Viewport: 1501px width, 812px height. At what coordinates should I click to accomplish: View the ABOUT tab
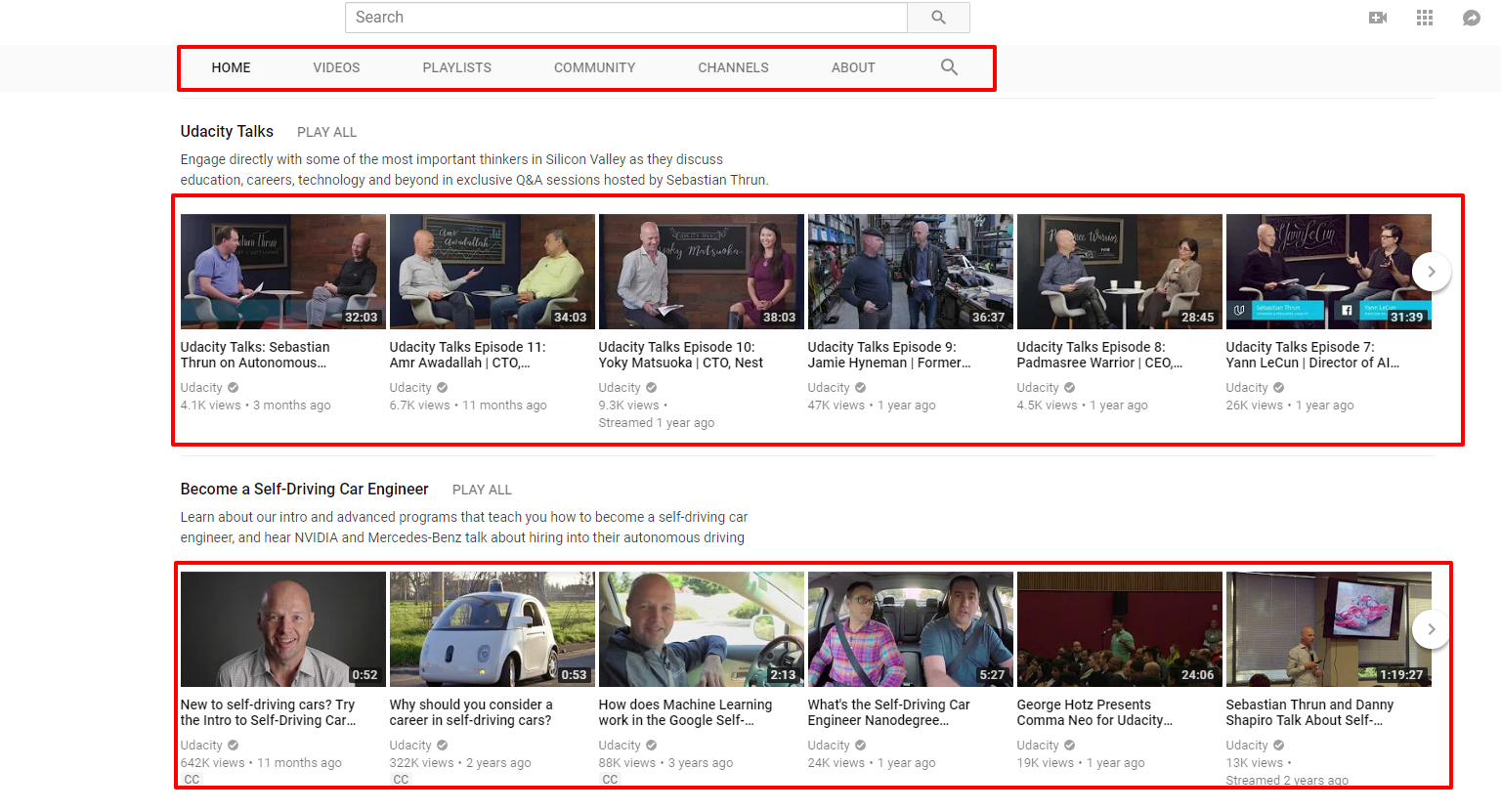pos(853,67)
